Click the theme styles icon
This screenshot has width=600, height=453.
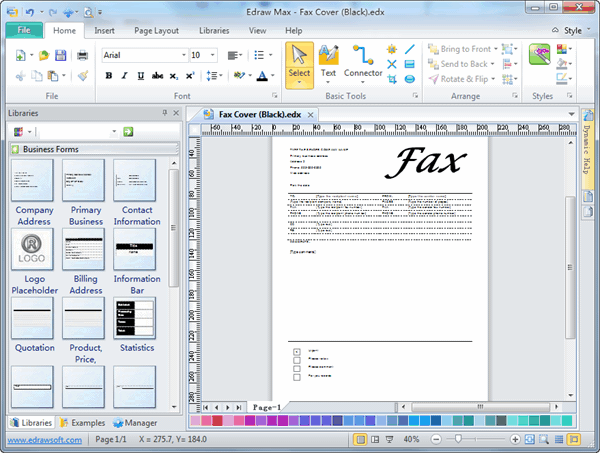coord(540,54)
